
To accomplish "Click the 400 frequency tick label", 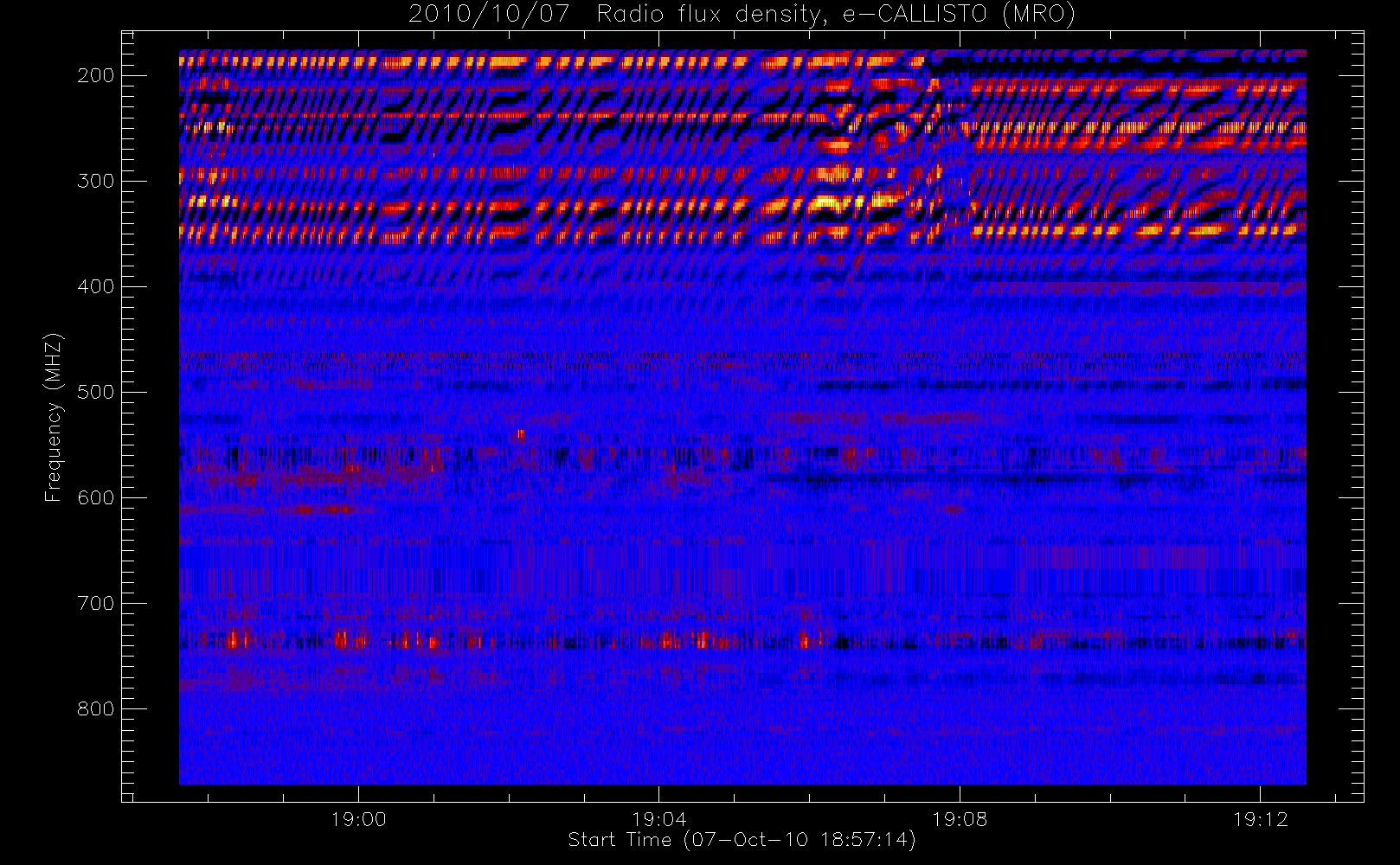I will point(95,286).
